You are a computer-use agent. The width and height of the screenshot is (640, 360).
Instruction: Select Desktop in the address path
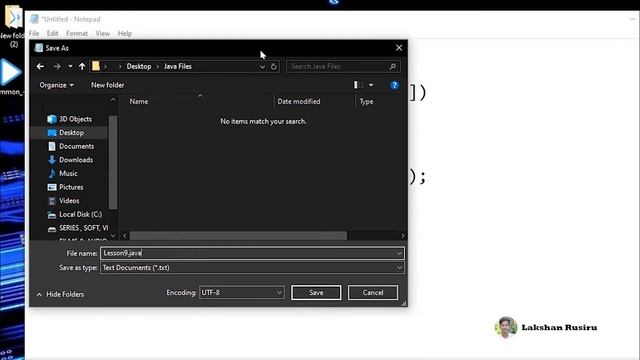139,66
